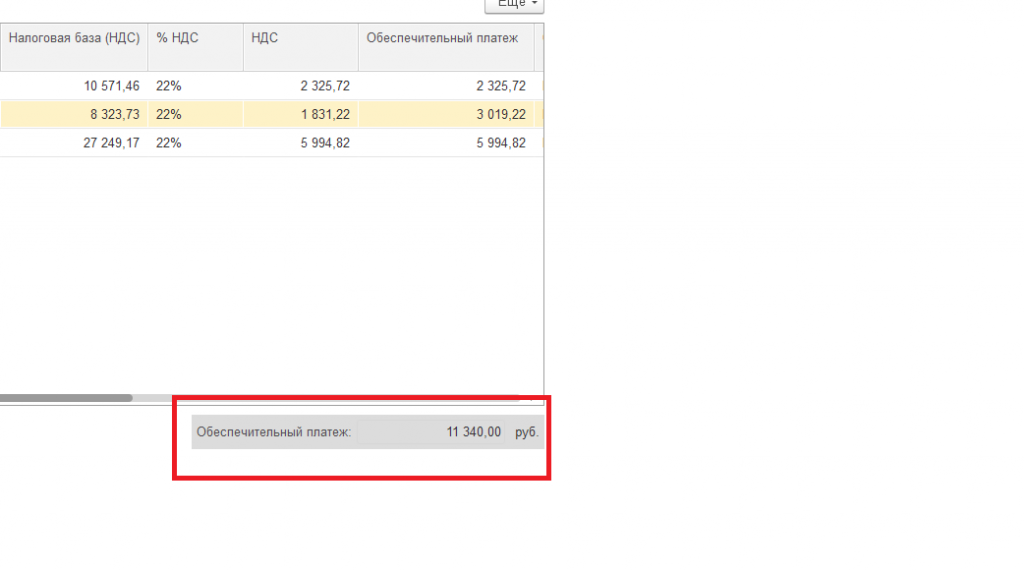
Task: Select Обеспечительный платеж cell 3 019,22
Action: point(446,114)
